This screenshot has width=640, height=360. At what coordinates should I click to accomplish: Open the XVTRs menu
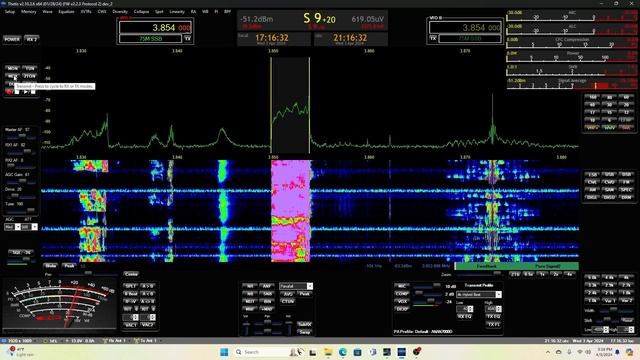tap(86, 11)
